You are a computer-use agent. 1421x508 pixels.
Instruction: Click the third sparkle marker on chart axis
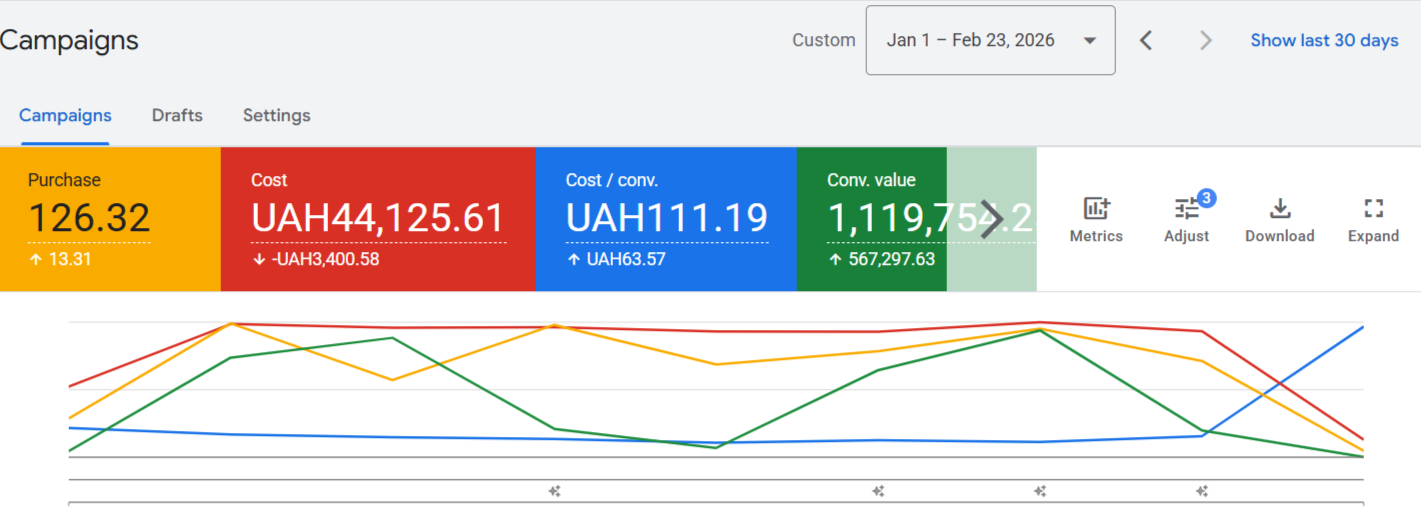click(1040, 491)
